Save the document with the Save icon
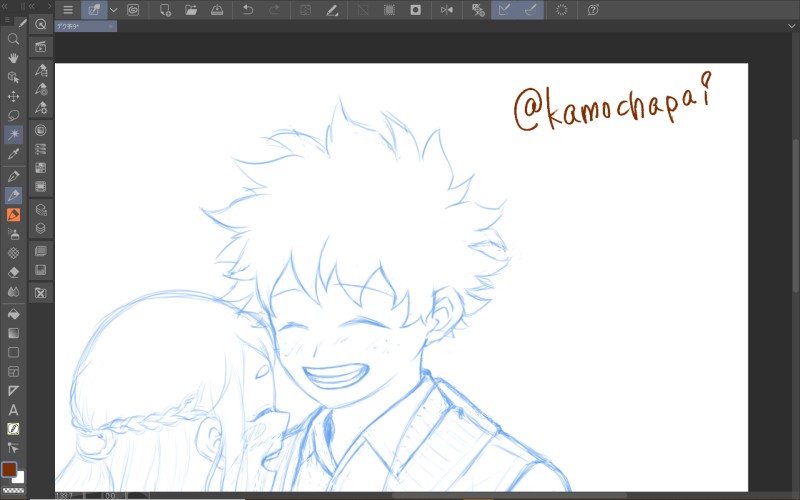This screenshot has height=500, width=800. coord(217,10)
